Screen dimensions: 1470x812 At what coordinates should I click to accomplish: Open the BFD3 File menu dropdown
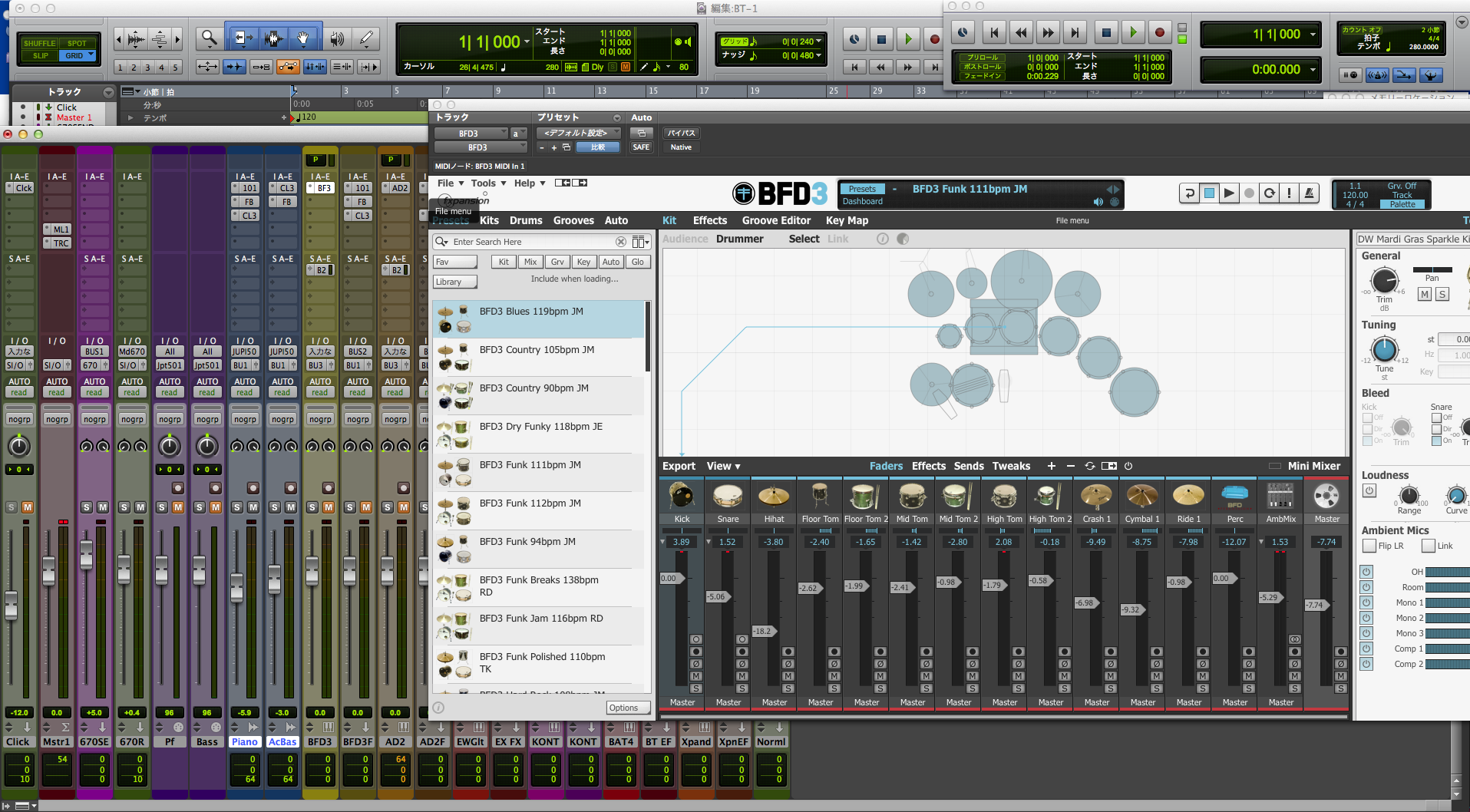451,183
